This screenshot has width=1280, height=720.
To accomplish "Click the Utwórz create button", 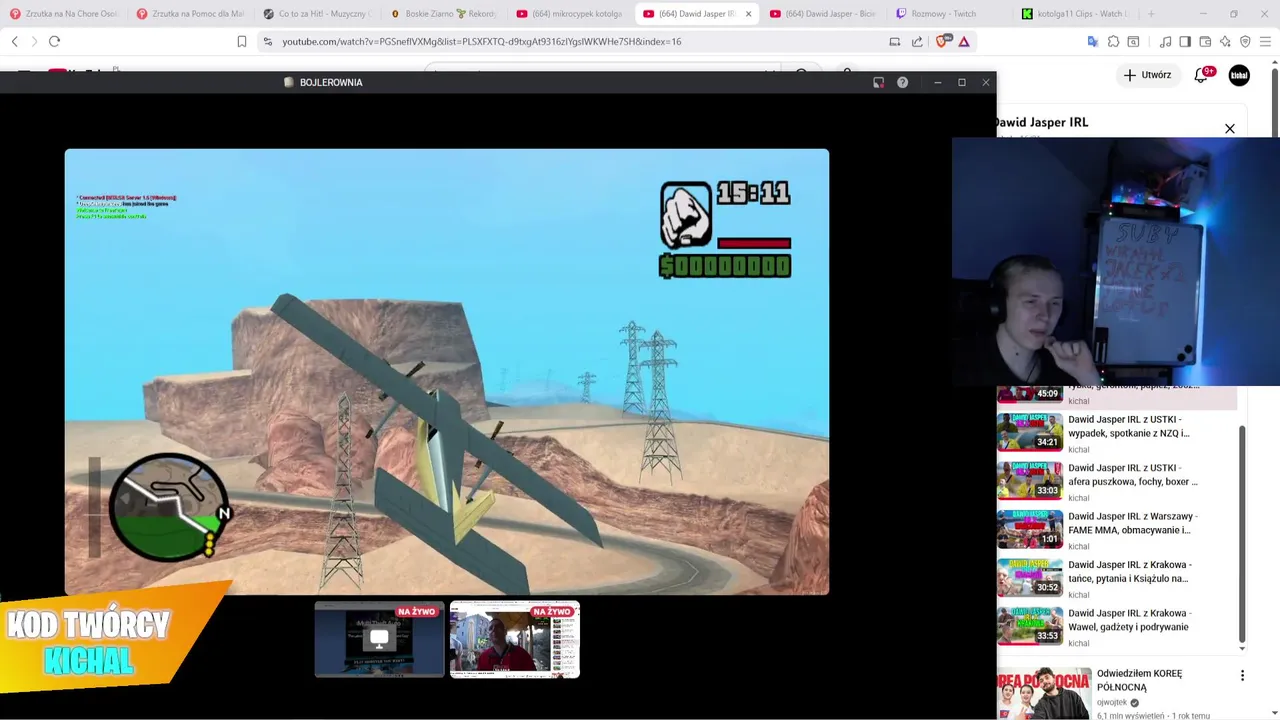I will (1147, 75).
